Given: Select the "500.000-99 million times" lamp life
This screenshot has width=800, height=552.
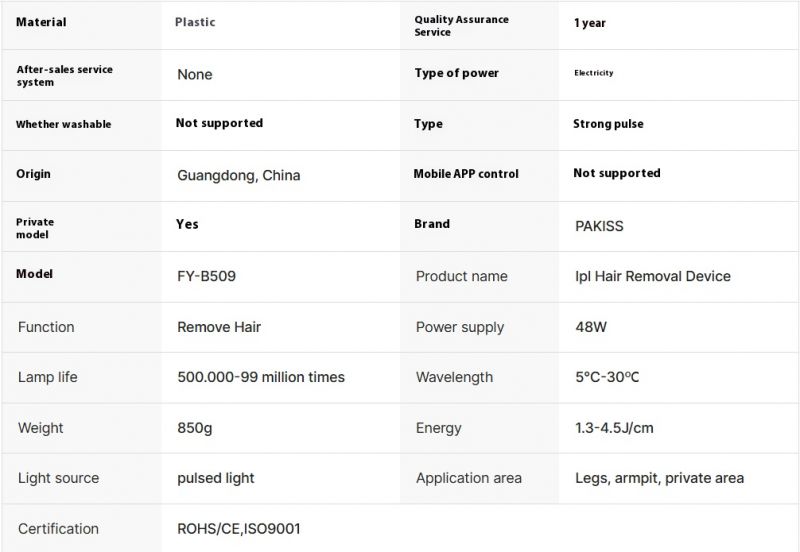Looking at the screenshot, I should pyautogui.click(x=260, y=377).
